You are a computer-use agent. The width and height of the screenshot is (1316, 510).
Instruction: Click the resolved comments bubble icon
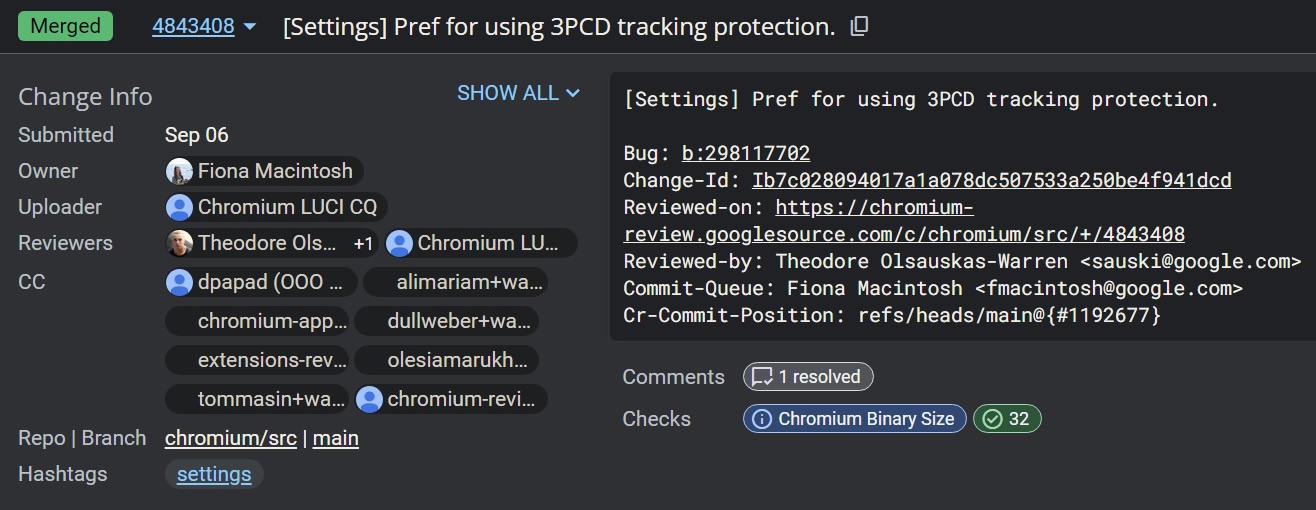pos(762,377)
